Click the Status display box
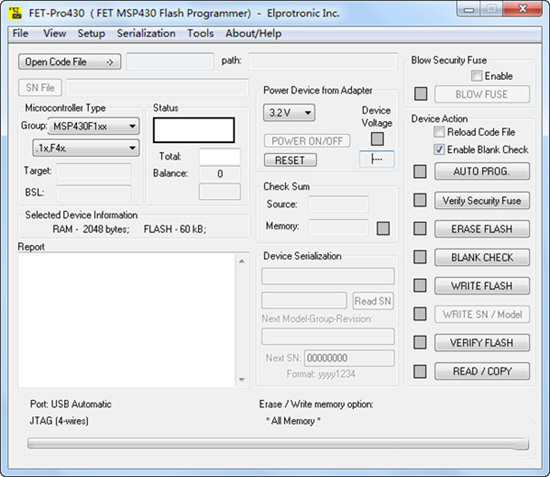550x477 pixels. coord(194,130)
